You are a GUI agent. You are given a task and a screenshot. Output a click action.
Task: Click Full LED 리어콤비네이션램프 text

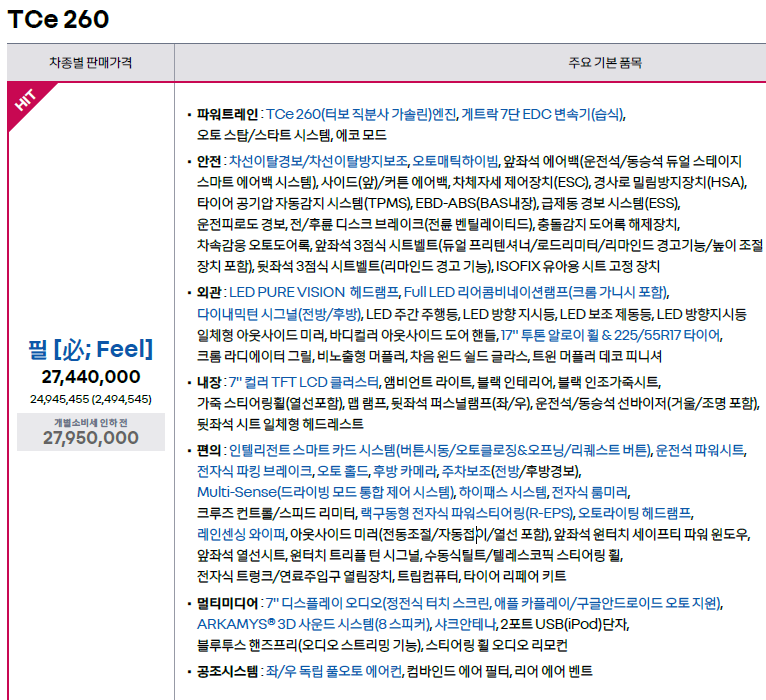coord(486,293)
